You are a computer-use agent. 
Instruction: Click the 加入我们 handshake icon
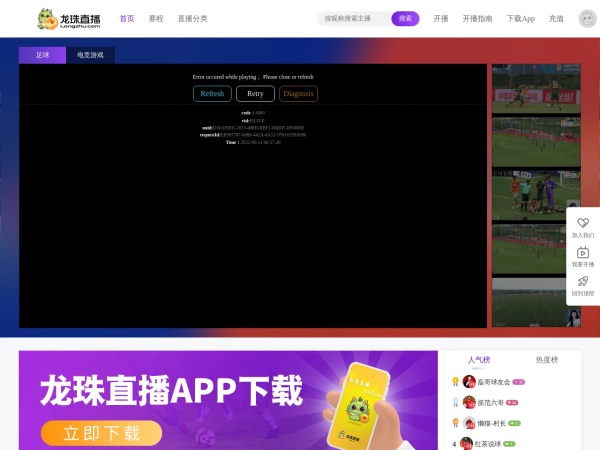pos(582,223)
